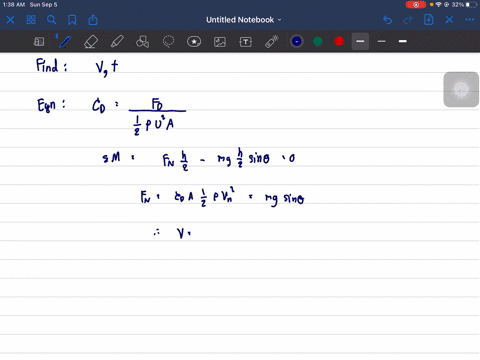Tap the battery indicator in status bar
Image resolution: width=480 pixels, height=360 pixels.
point(472,5)
